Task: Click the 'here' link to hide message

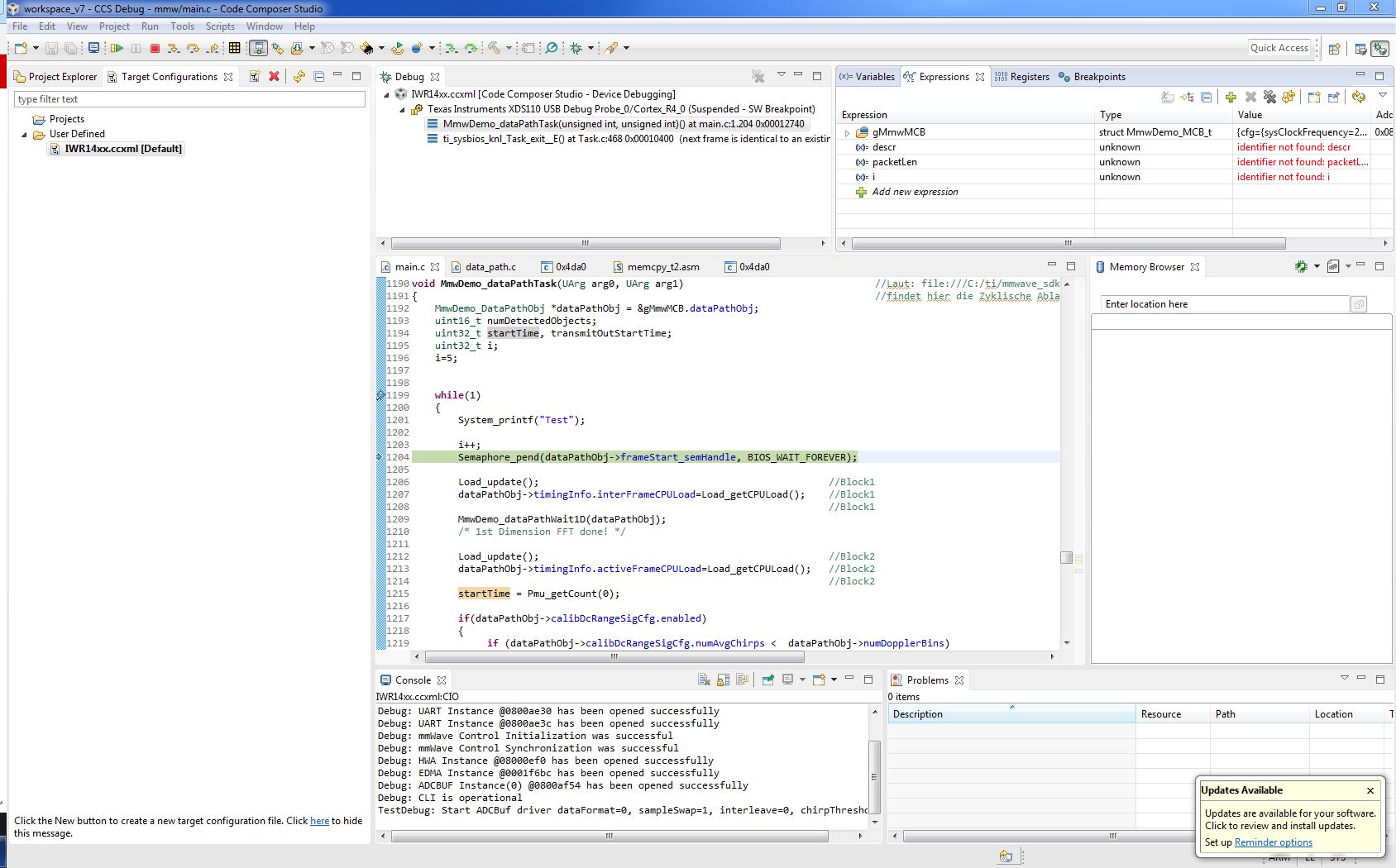Action: point(319,821)
